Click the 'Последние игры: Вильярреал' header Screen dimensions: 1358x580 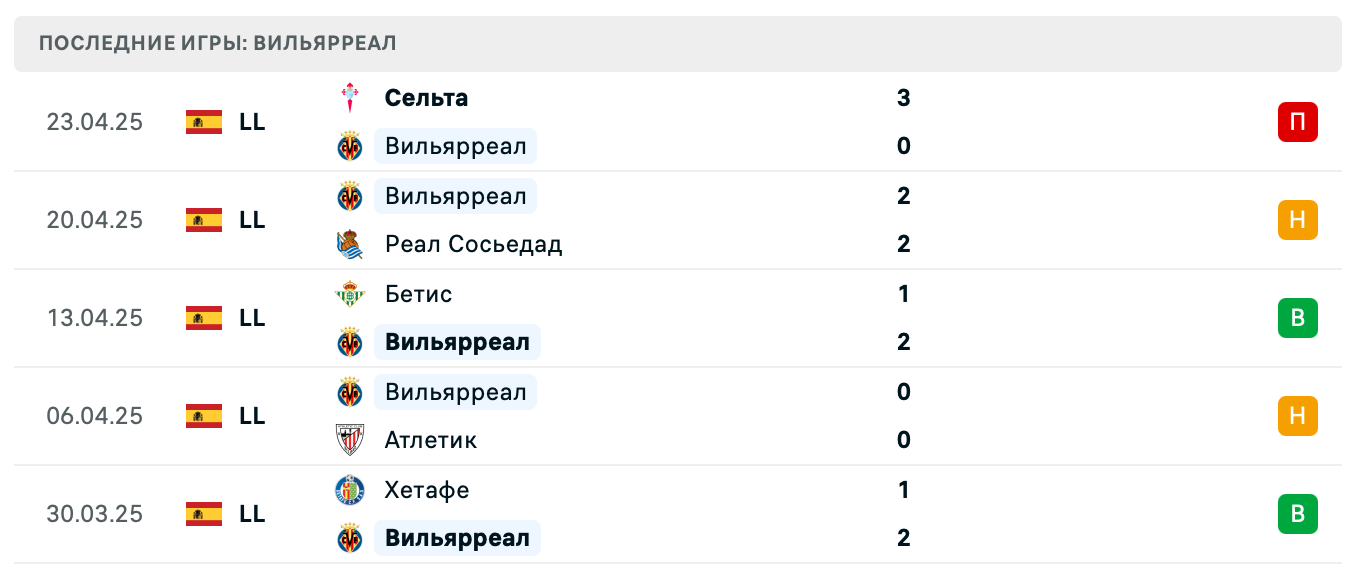218,43
